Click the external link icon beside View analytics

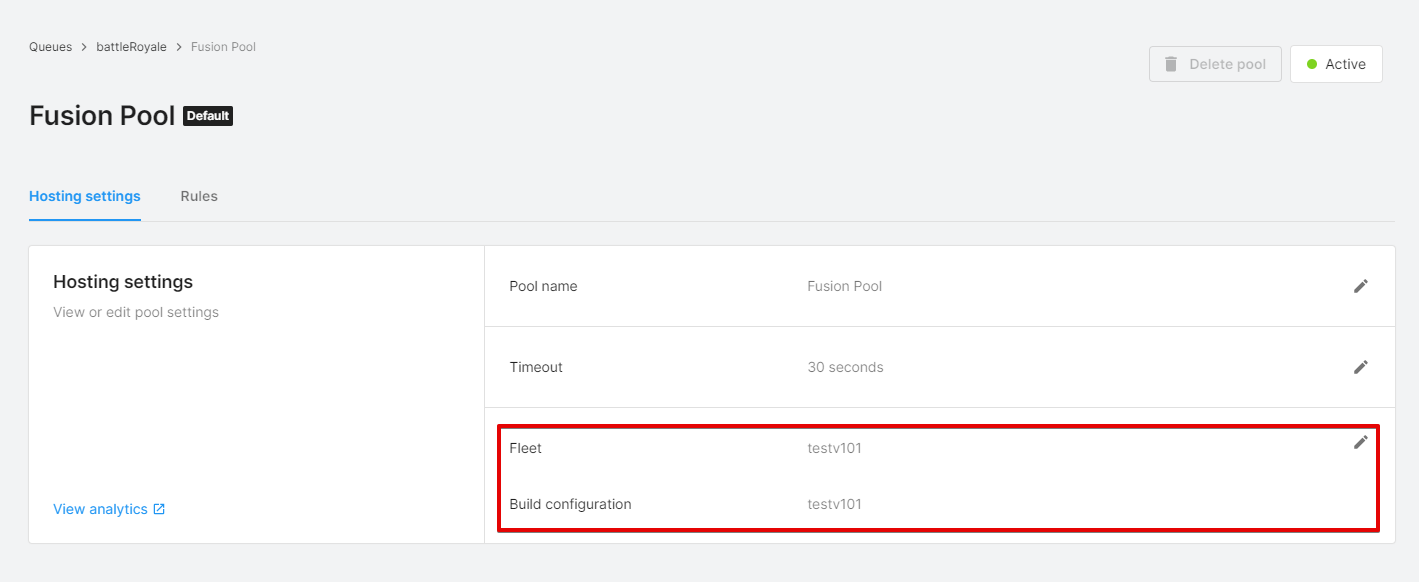(159, 509)
